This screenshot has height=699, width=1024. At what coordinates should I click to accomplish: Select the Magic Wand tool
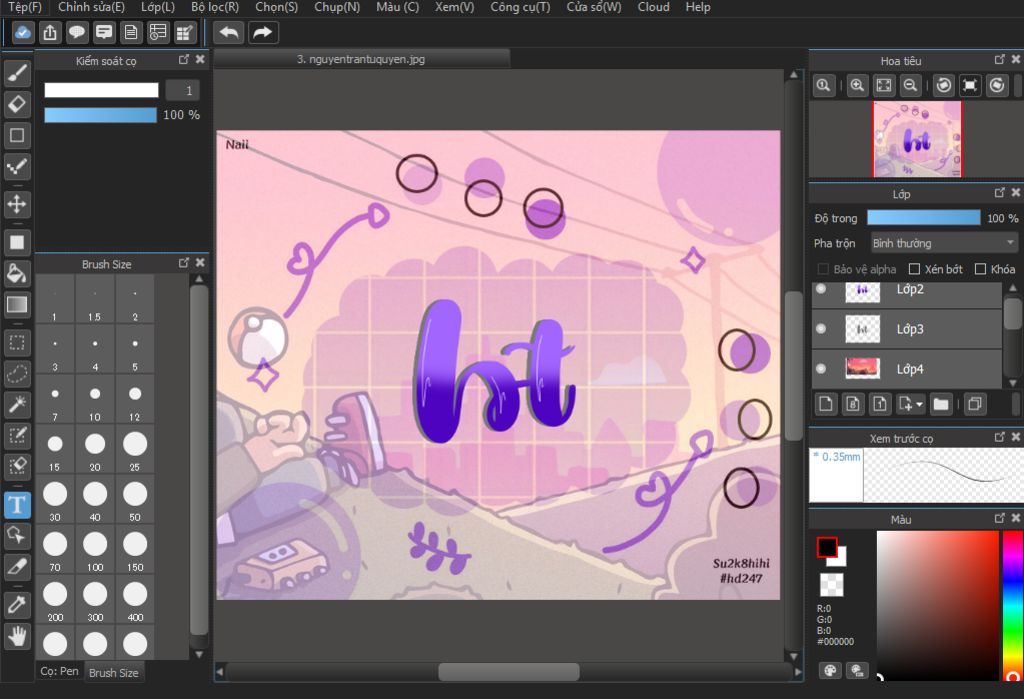coord(17,404)
